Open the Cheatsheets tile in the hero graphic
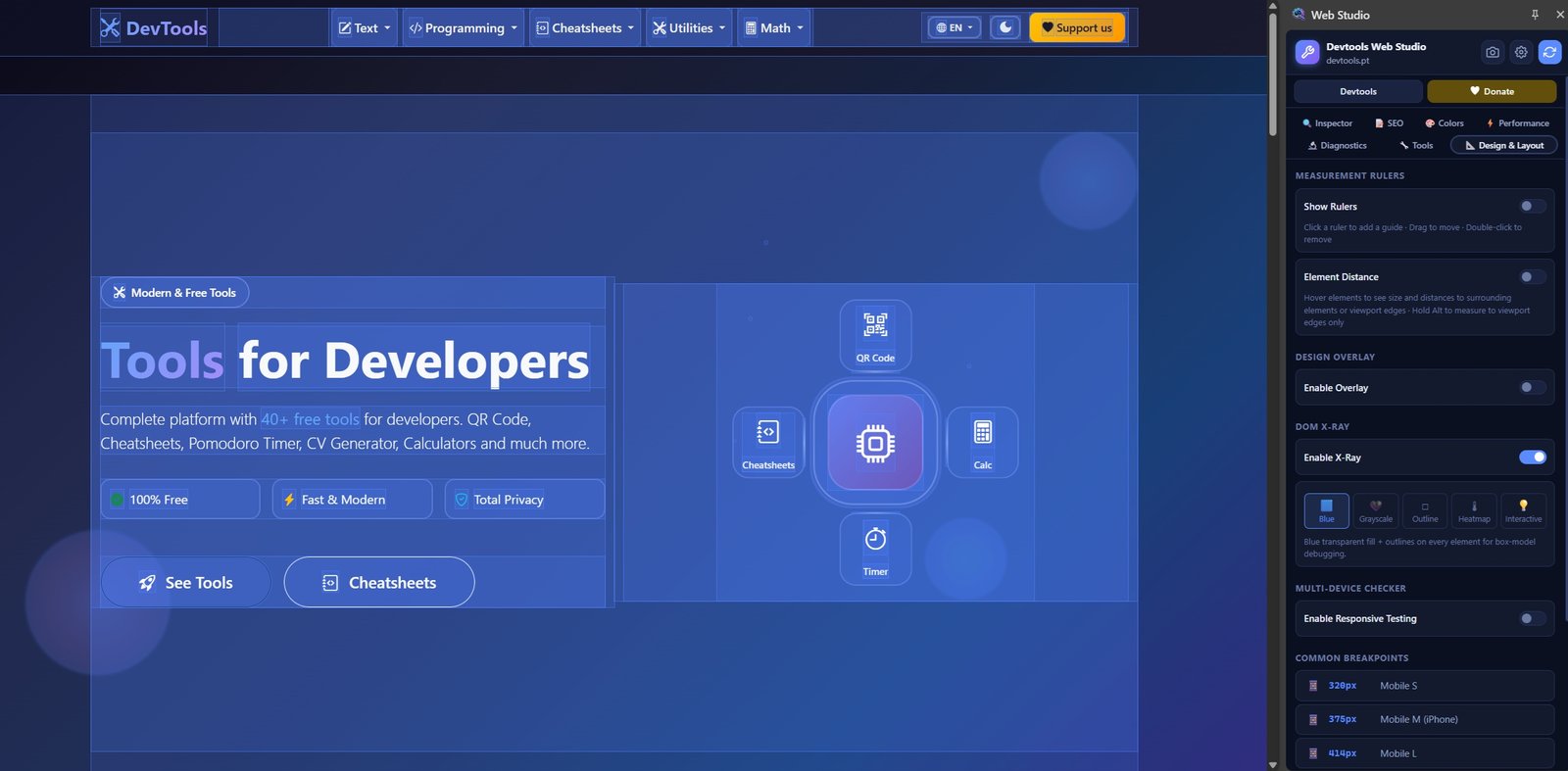Image resolution: width=1568 pixels, height=771 pixels. (x=768, y=443)
